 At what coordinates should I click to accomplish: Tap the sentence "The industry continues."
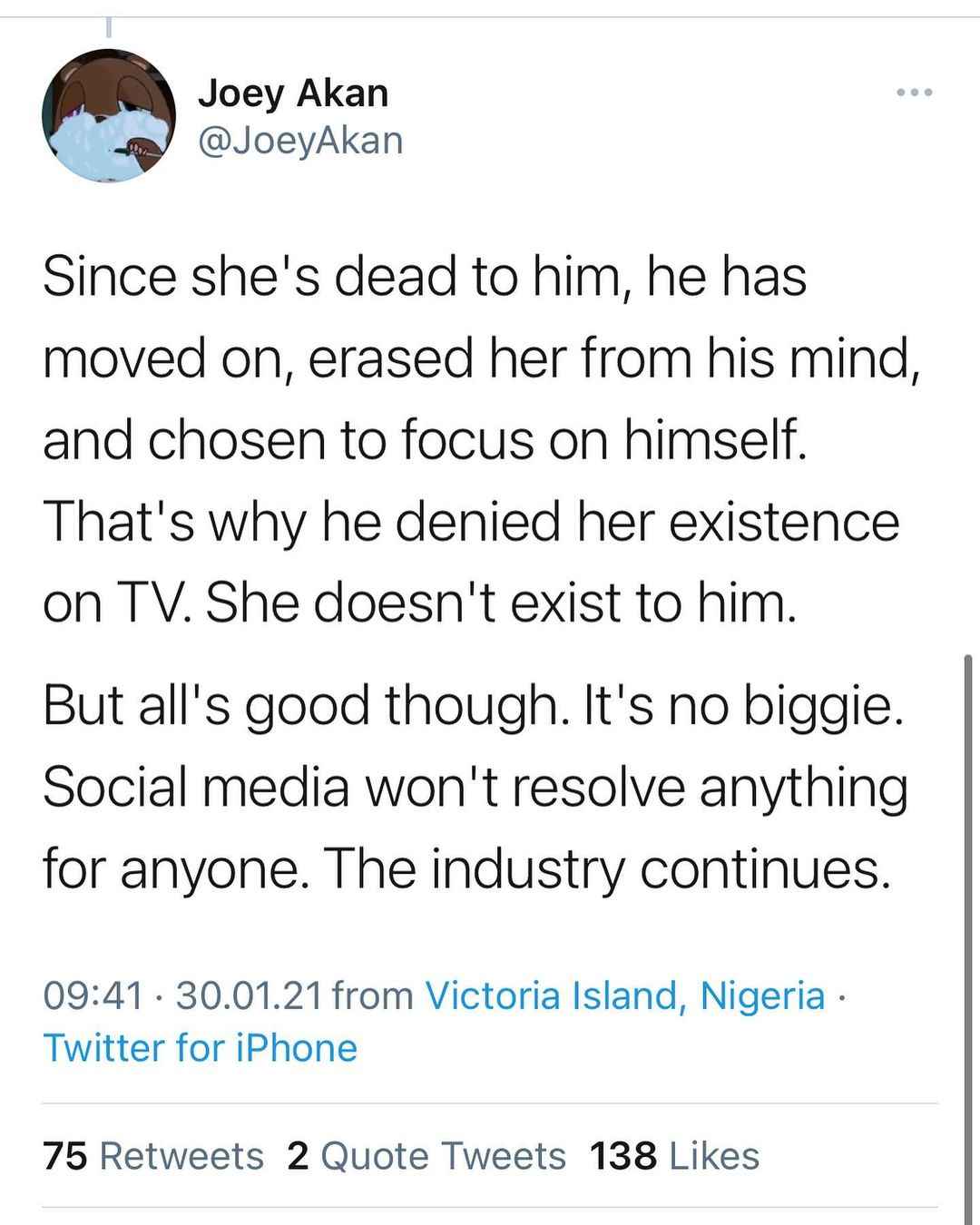603,869
